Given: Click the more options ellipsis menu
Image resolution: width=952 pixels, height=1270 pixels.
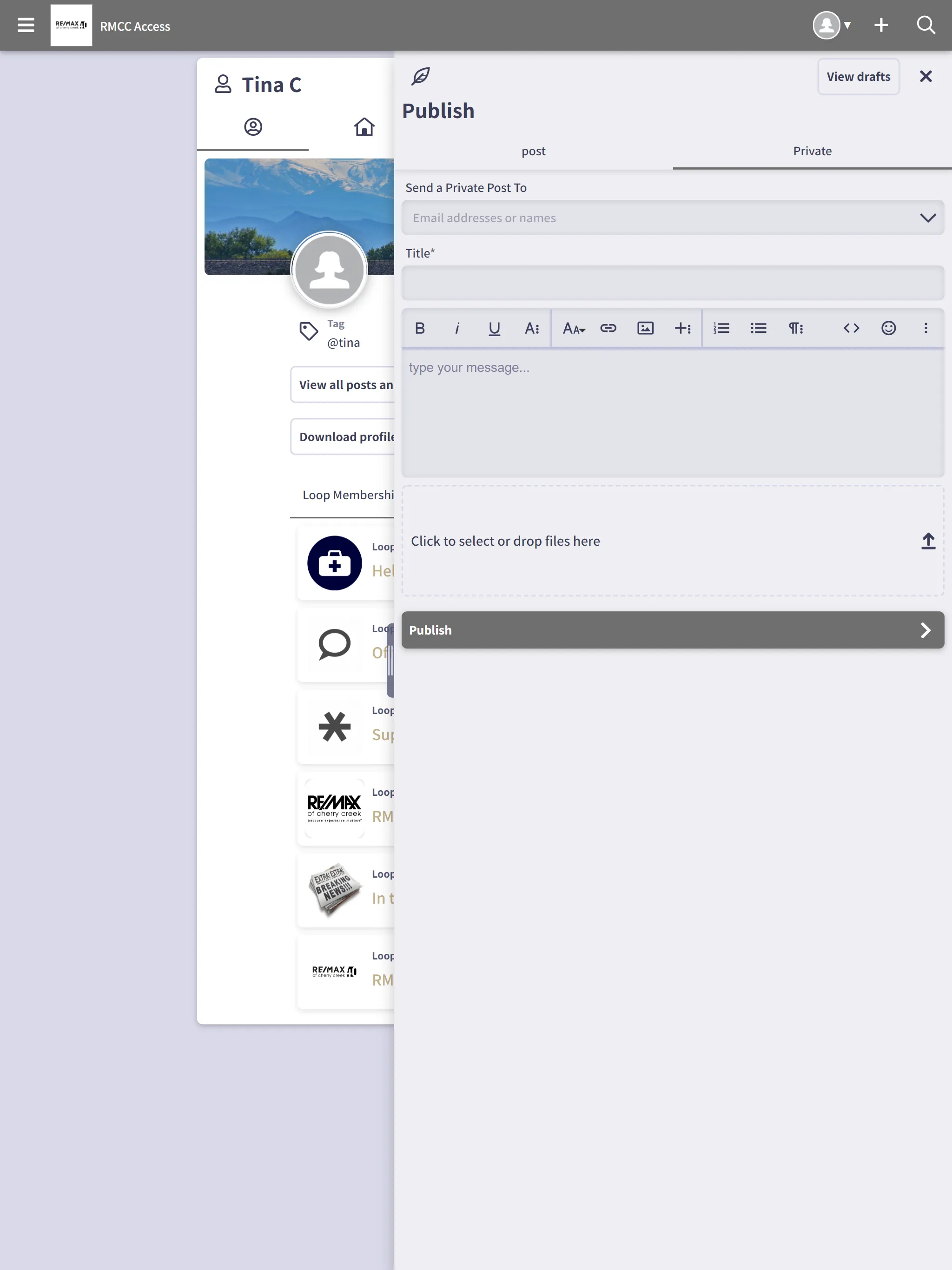Looking at the screenshot, I should point(926,328).
